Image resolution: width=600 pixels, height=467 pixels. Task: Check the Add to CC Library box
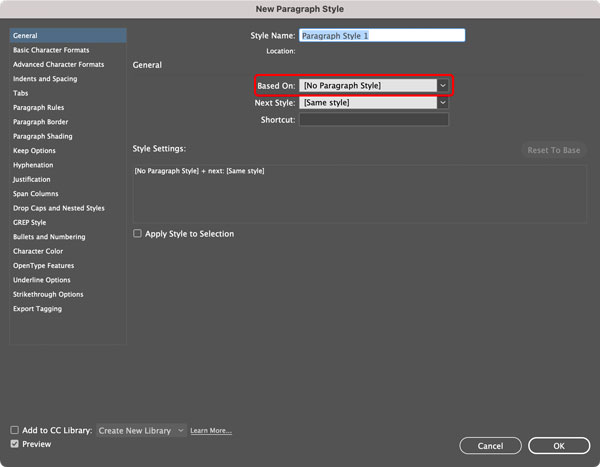[15, 430]
